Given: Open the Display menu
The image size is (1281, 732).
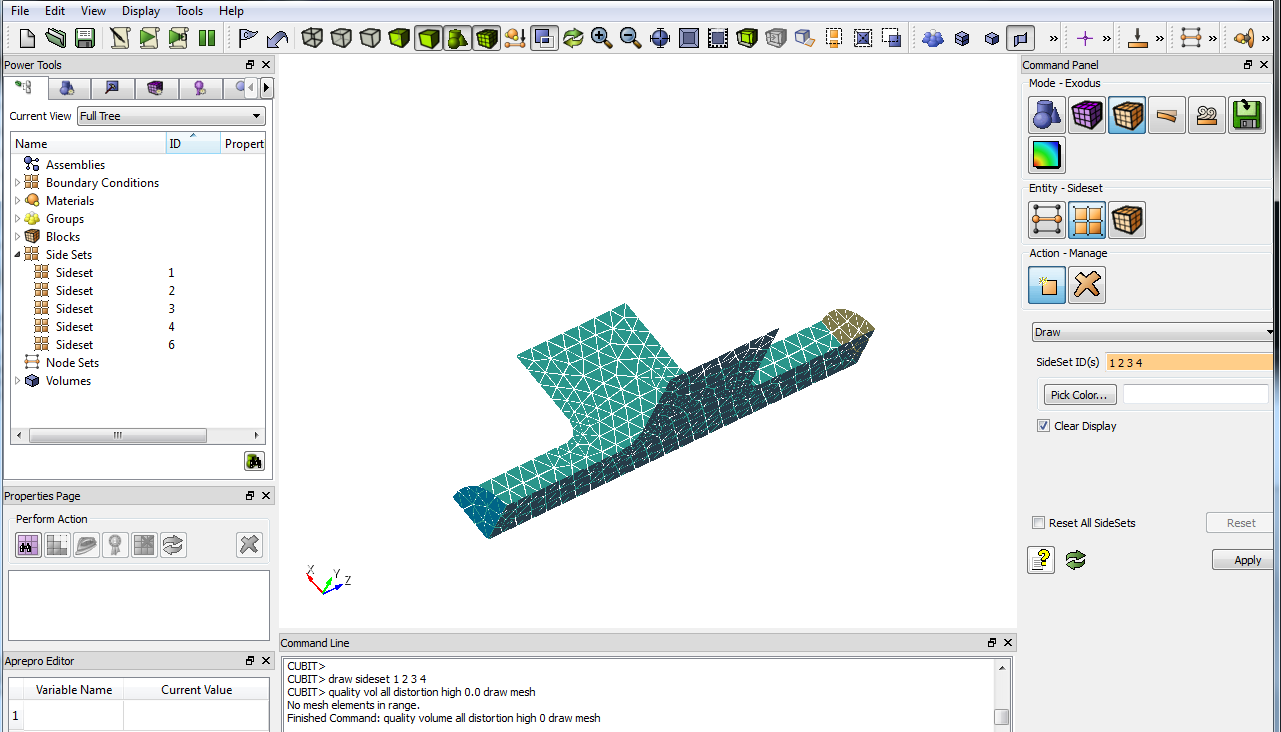Looking at the screenshot, I should 141,11.
